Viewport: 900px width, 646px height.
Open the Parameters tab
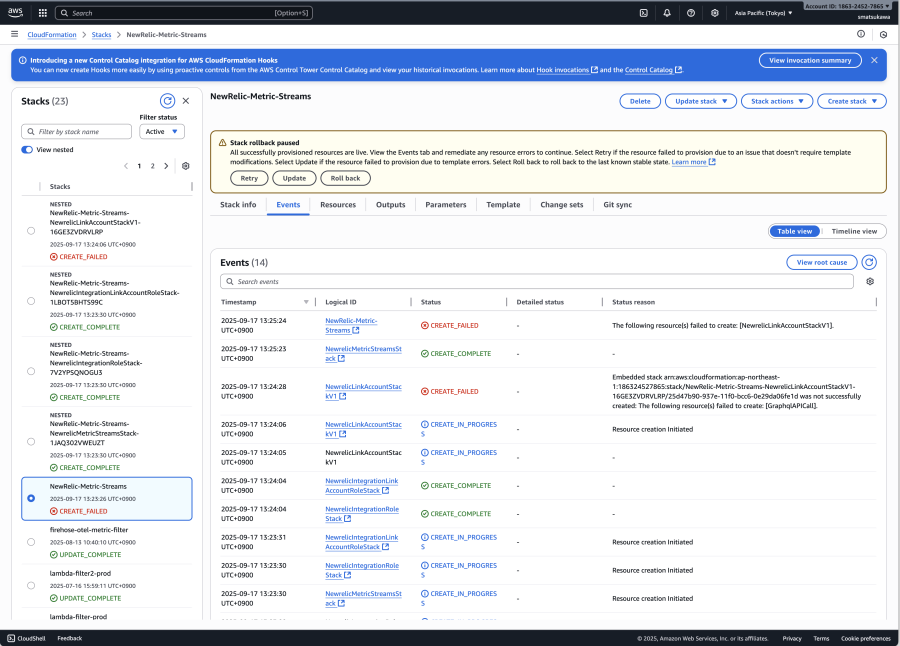click(x=446, y=204)
